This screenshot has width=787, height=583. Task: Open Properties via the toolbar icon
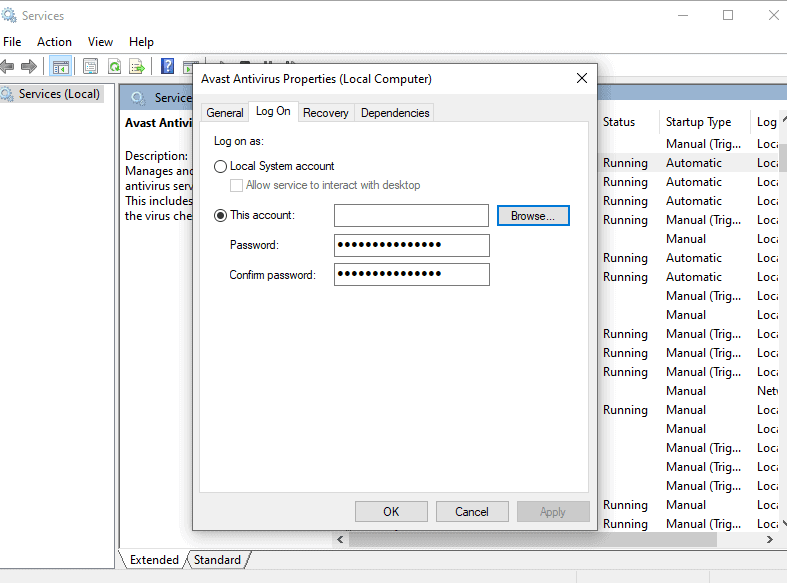91,66
